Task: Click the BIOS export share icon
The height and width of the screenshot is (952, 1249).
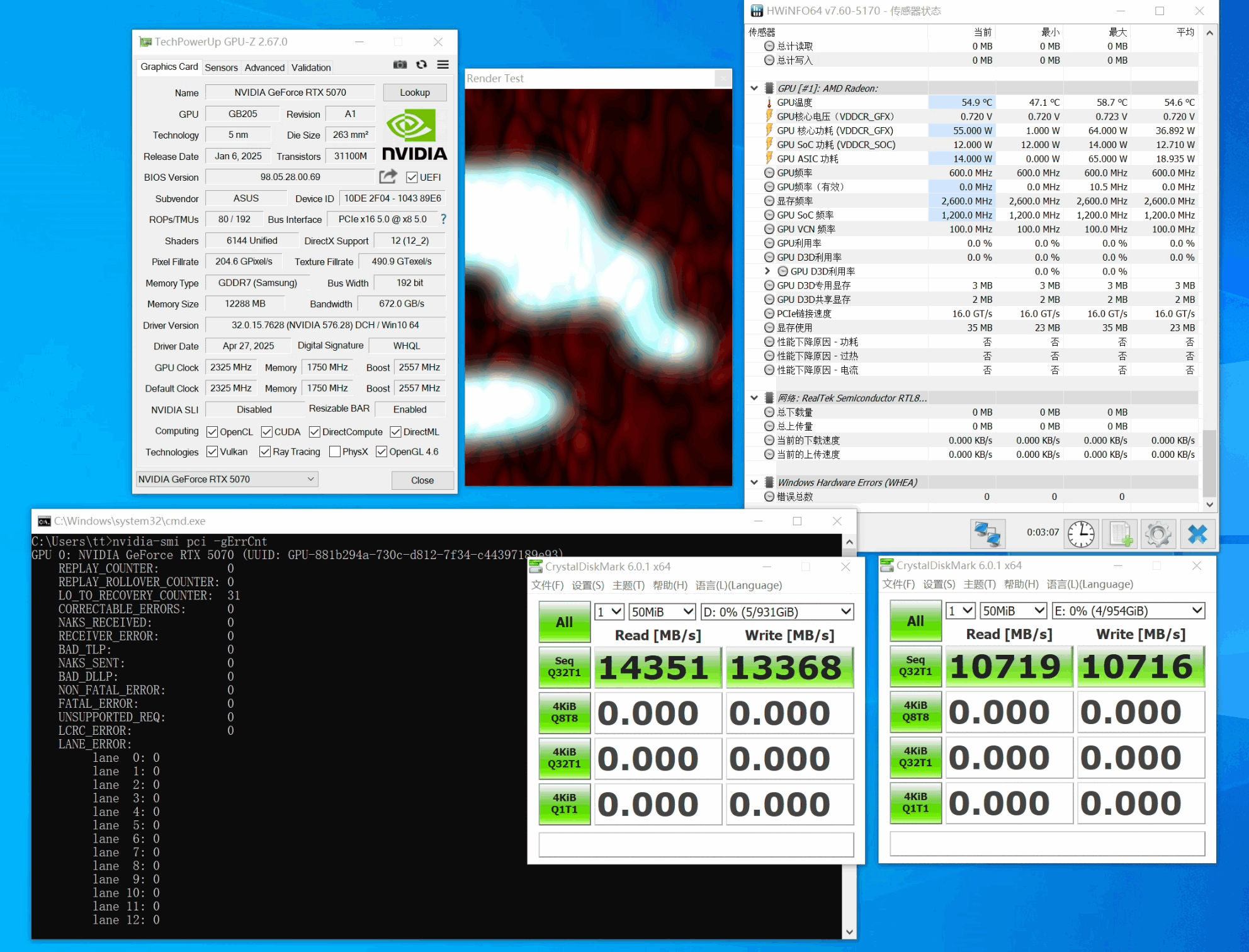Action: pyautogui.click(x=388, y=176)
